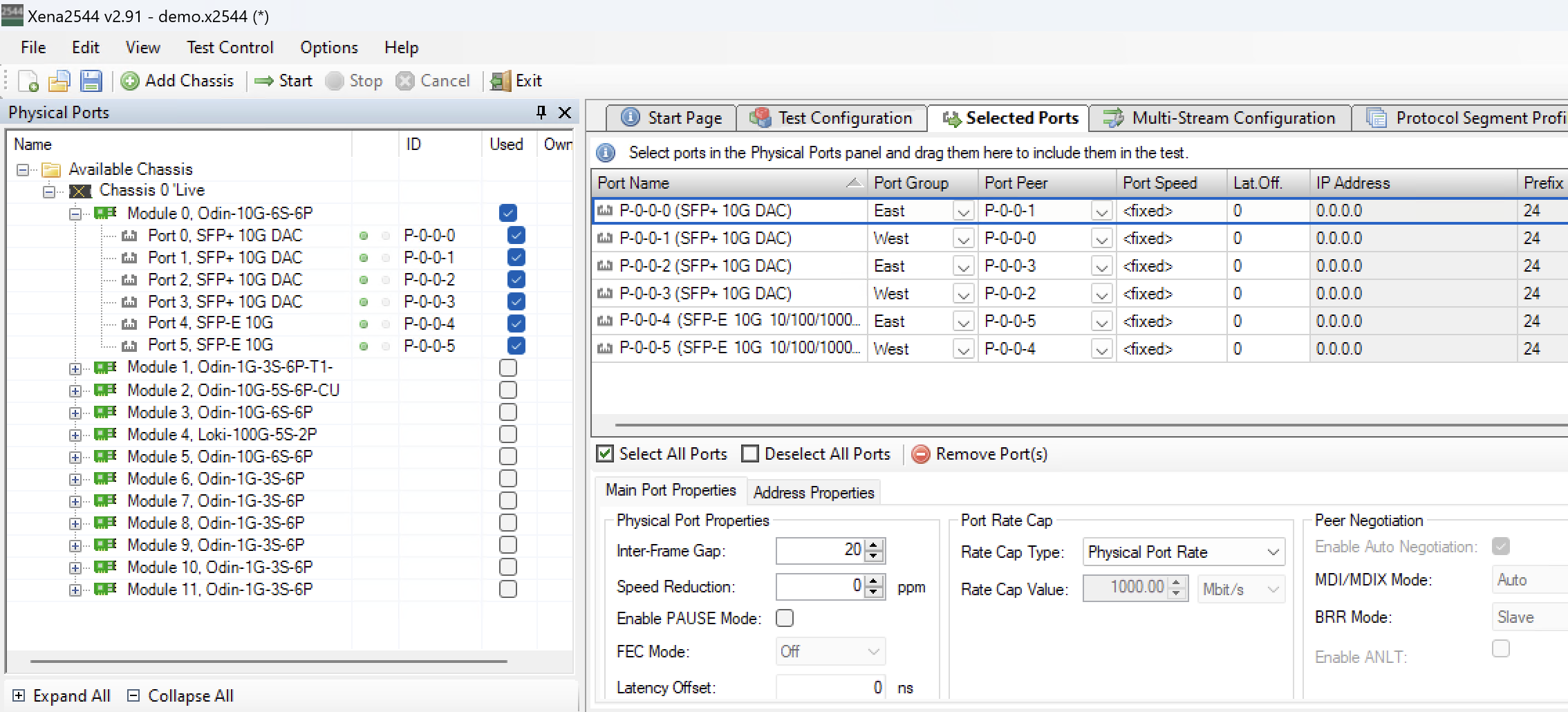Click the Port 3 SFP+ port icon
Viewport: 1568px width, 712px height.
point(129,302)
